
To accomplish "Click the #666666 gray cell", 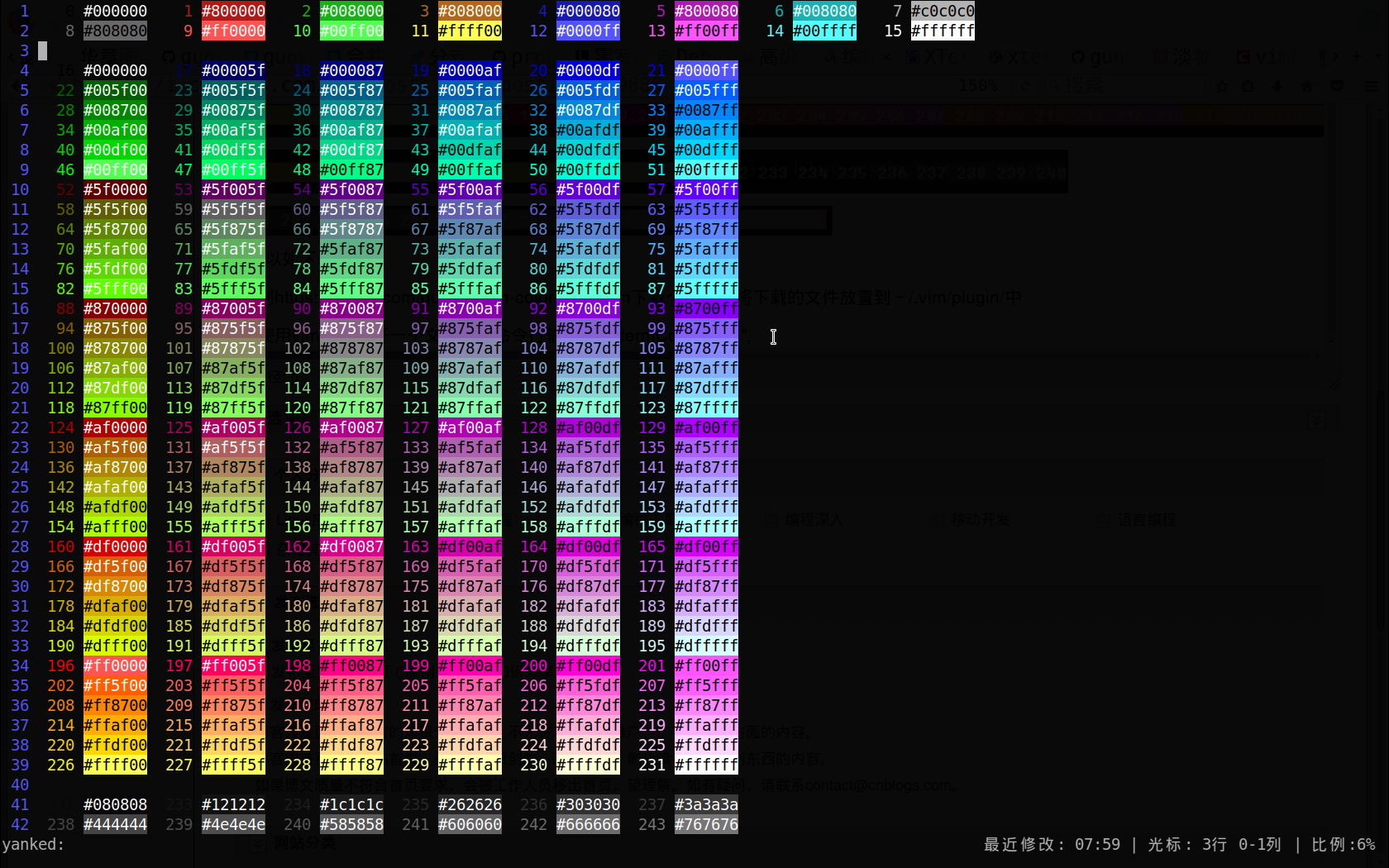I will click(588, 824).
